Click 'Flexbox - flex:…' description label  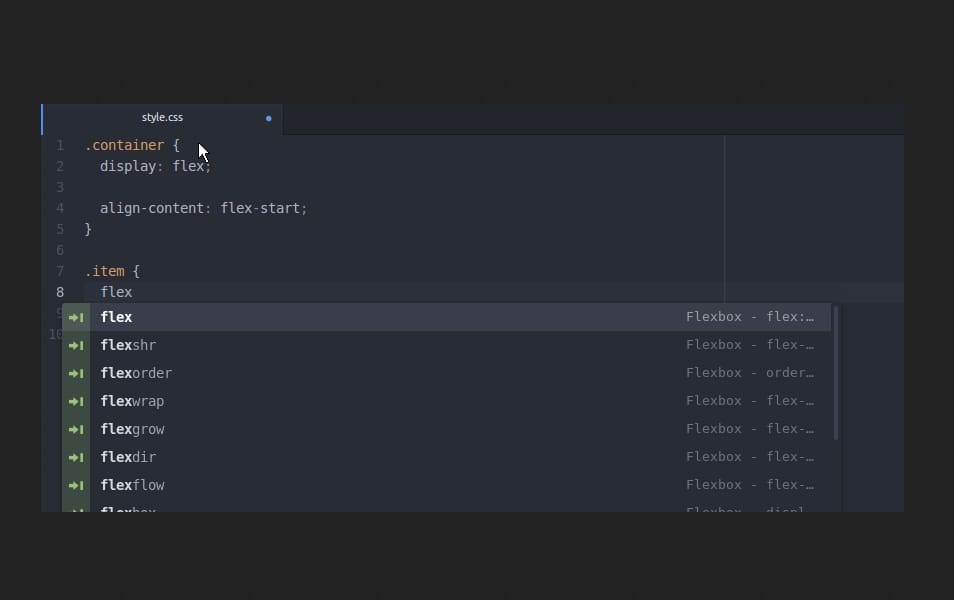(x=750, y=317)
